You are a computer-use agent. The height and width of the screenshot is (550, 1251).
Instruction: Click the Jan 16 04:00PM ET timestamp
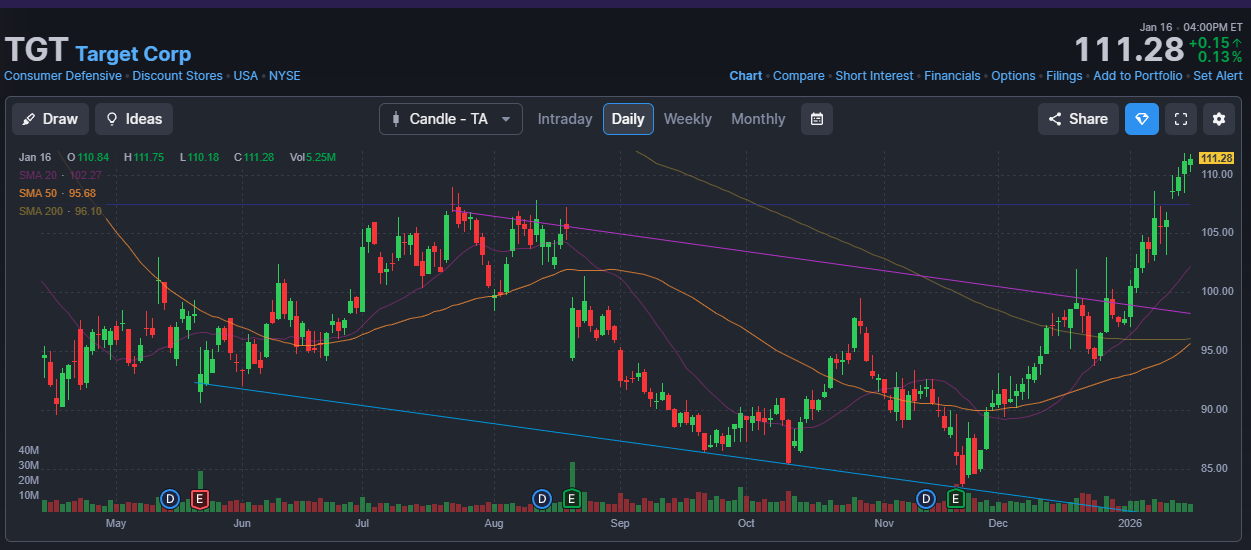(x=1190, y=27)
